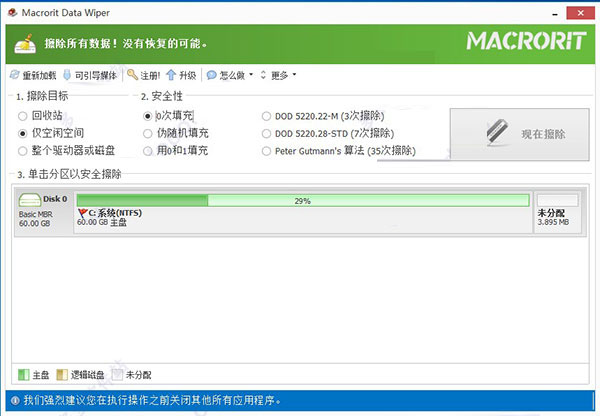Click the 主盘 green legend swatch

24,375
